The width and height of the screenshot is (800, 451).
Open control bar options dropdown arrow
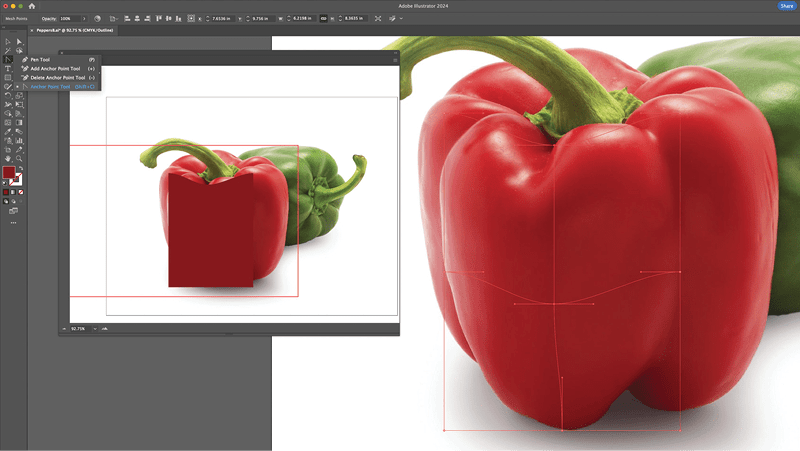pyautogui.click(x=401, y=18)
